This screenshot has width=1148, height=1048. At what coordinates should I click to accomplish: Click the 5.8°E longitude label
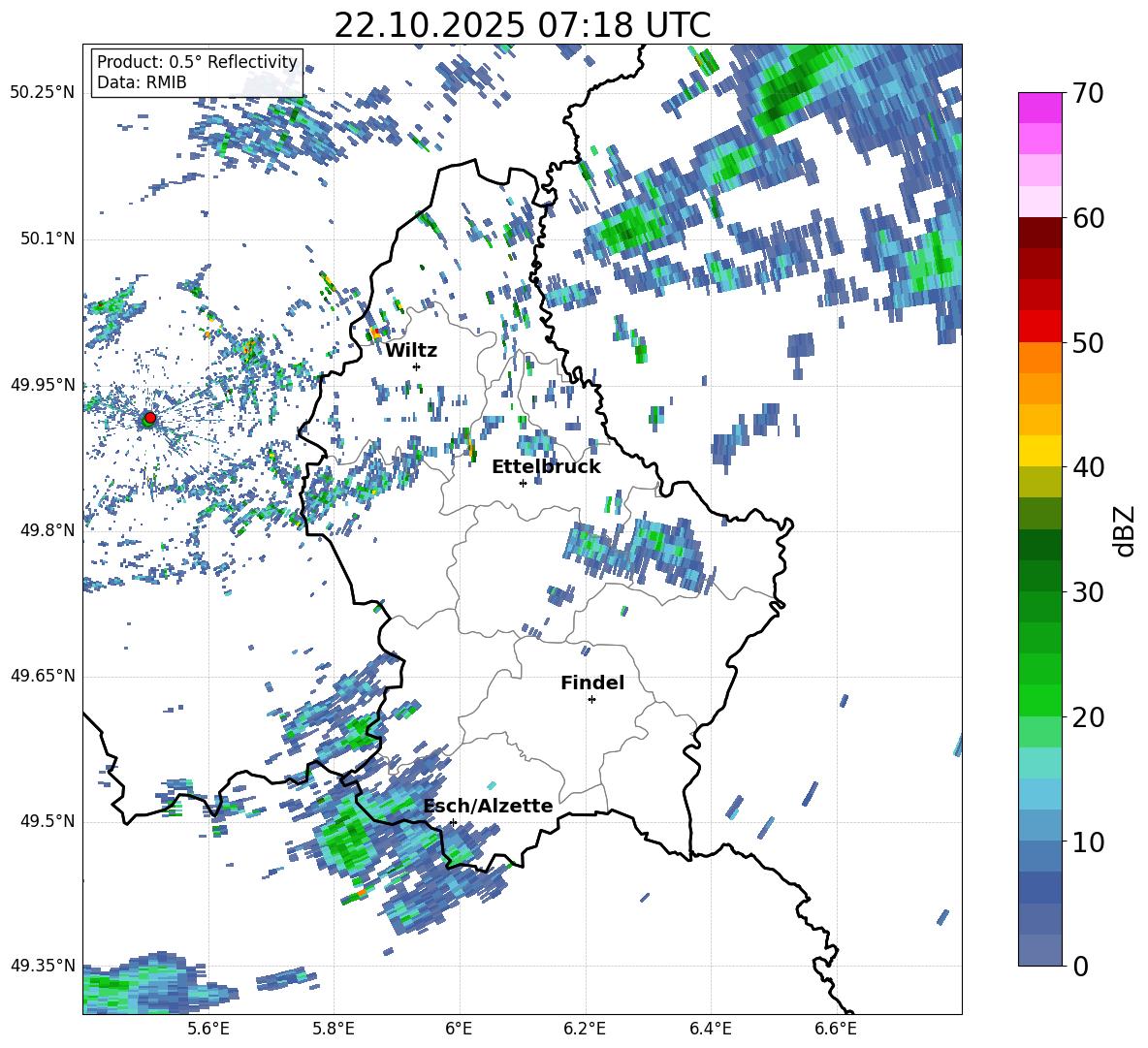point(334,1029)
